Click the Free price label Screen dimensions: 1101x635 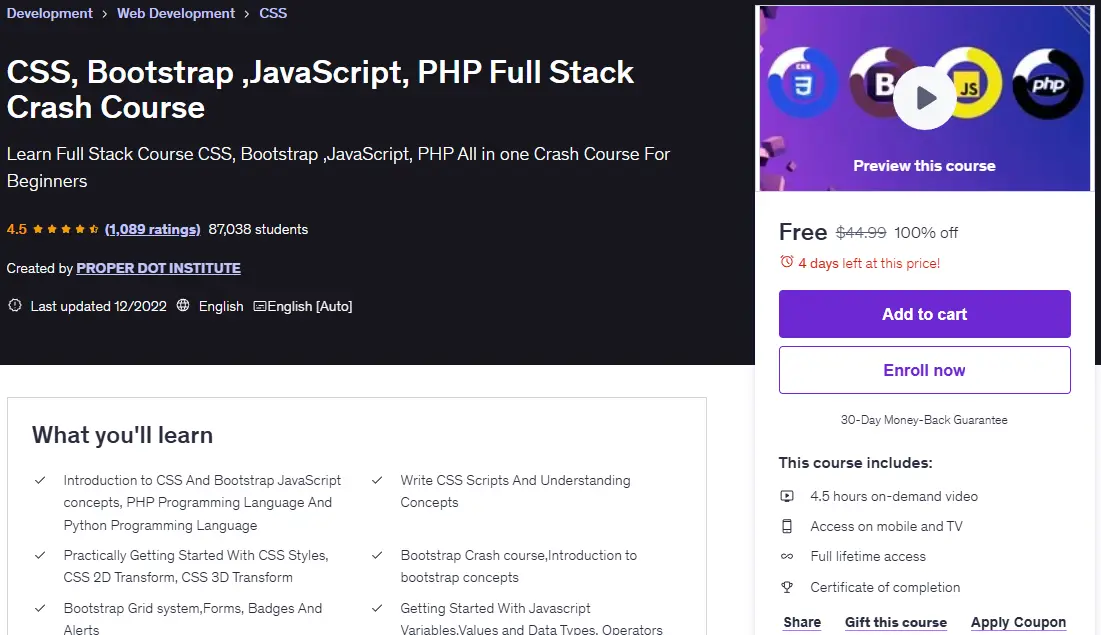(803, 232)
